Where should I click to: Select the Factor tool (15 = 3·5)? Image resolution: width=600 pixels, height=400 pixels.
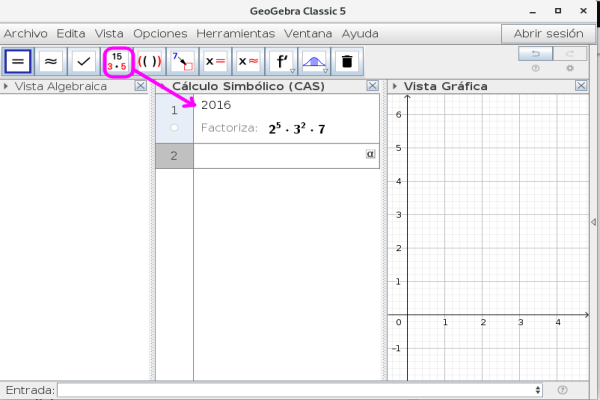(x=117, y=61)
